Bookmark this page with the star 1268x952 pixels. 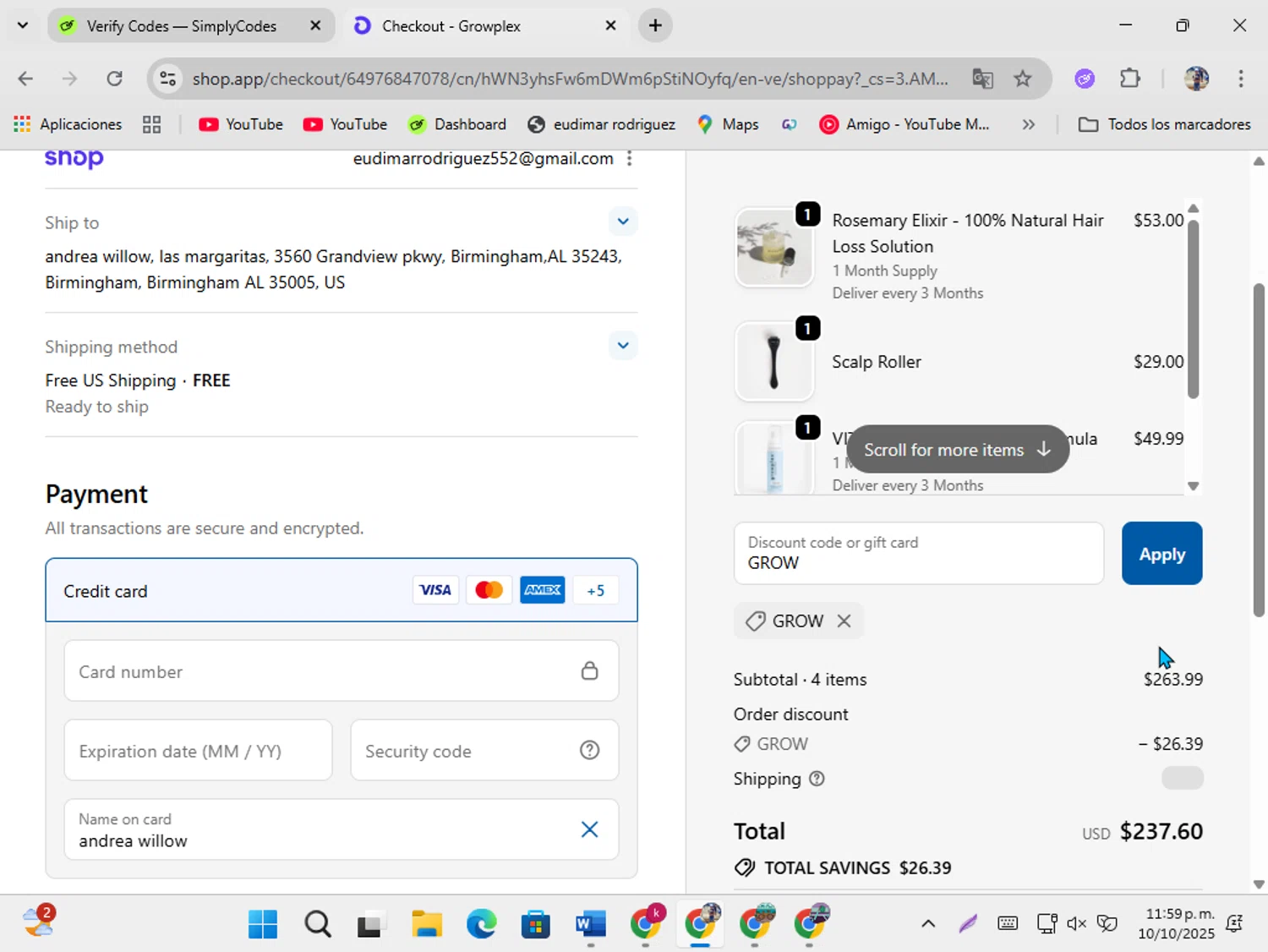[1023, 79]
